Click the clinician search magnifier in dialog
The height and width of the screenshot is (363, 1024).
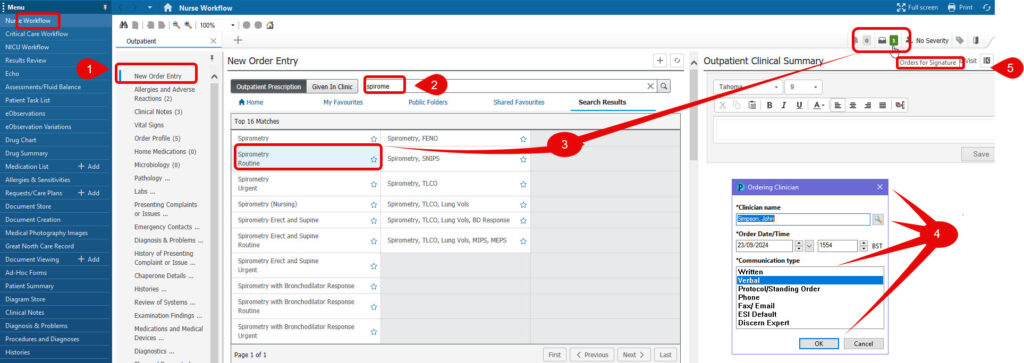click(878, 220)
